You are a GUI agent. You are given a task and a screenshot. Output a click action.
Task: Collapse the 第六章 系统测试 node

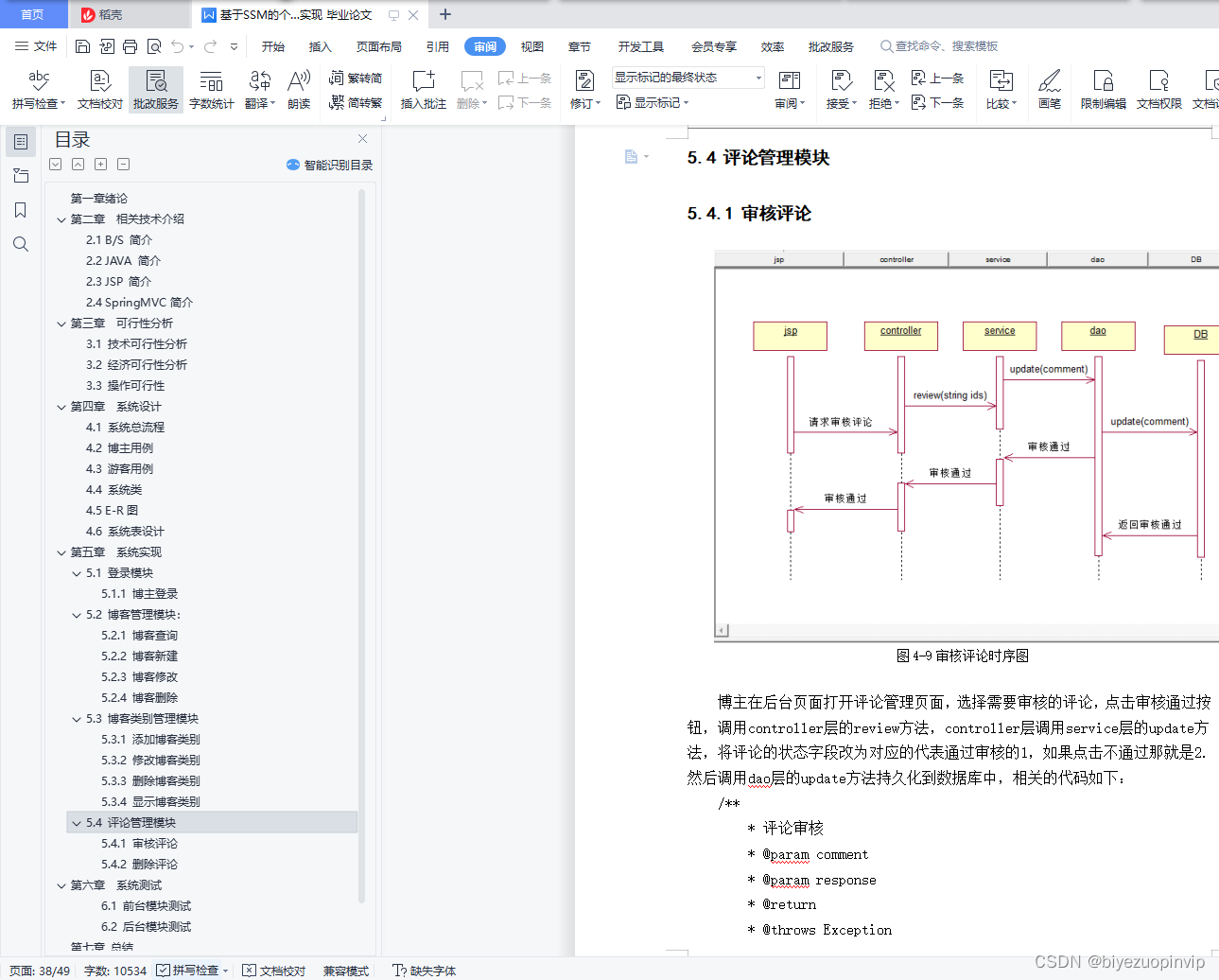coord(61,885)
